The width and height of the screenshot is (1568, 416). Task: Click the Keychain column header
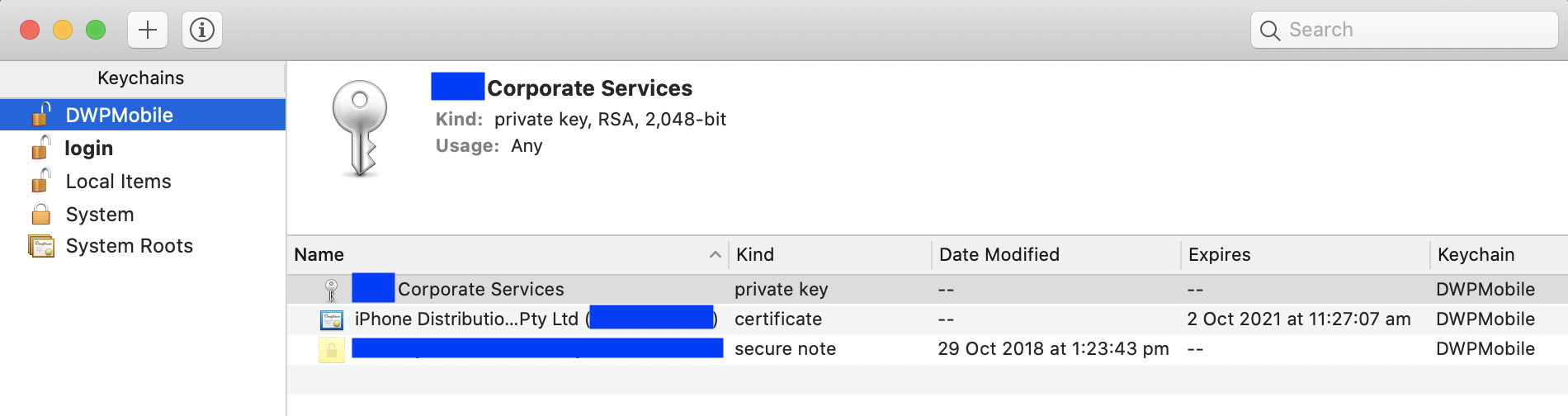click(1500, 255)
